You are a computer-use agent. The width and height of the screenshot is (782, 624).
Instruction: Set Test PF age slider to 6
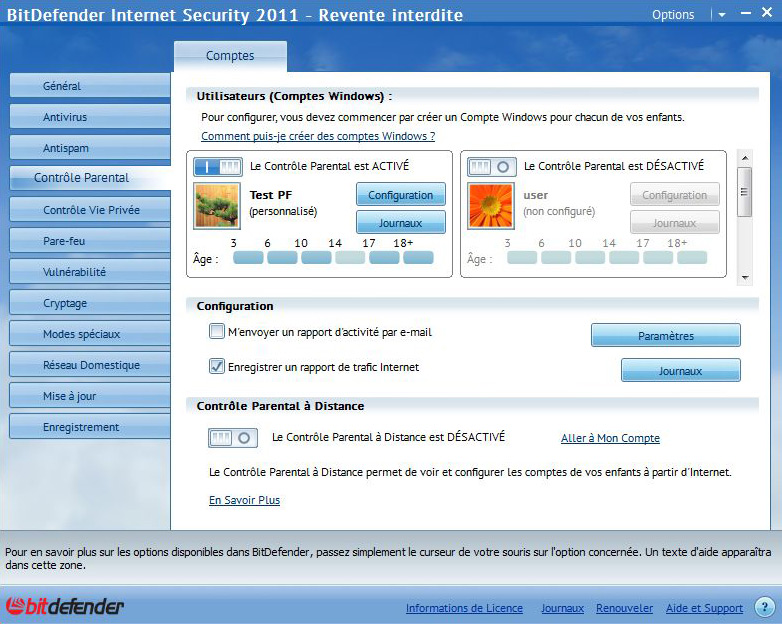[282, 257]
